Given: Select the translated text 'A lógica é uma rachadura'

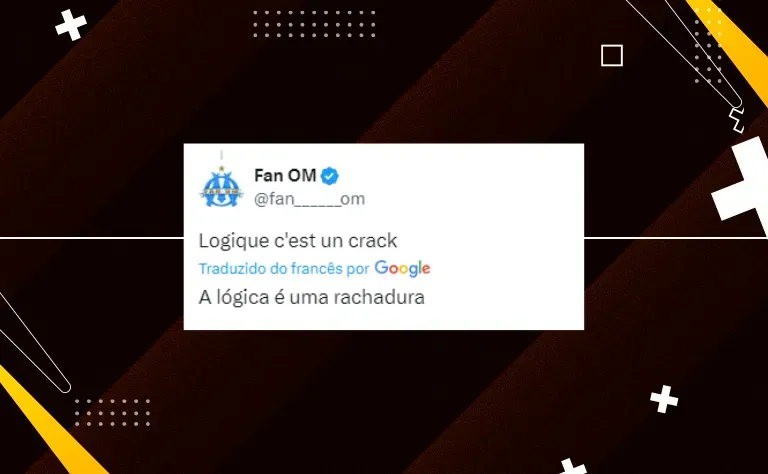Looking at the screenshot, I should coord(312,297).
